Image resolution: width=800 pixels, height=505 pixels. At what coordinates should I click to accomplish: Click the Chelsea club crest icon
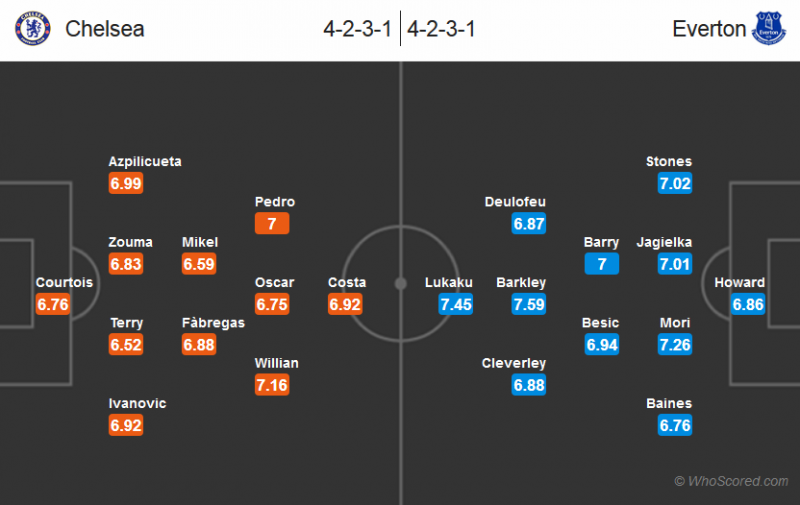pyautogui.click(x=33, y=28)
